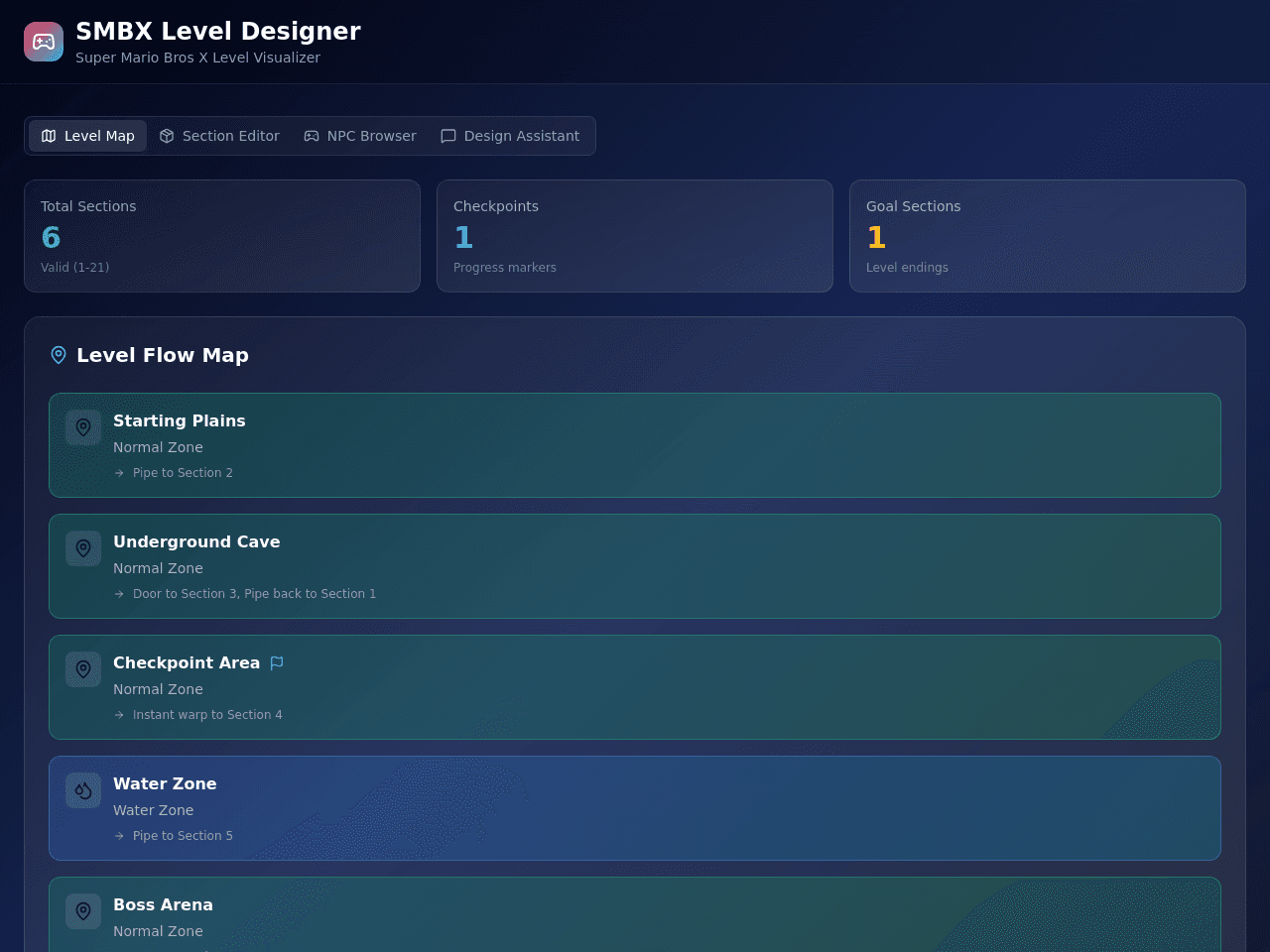The width and height of the screenshot is (1270, 952).
Task: Click the Starting Plains pin icon
Action: (83, 427)
